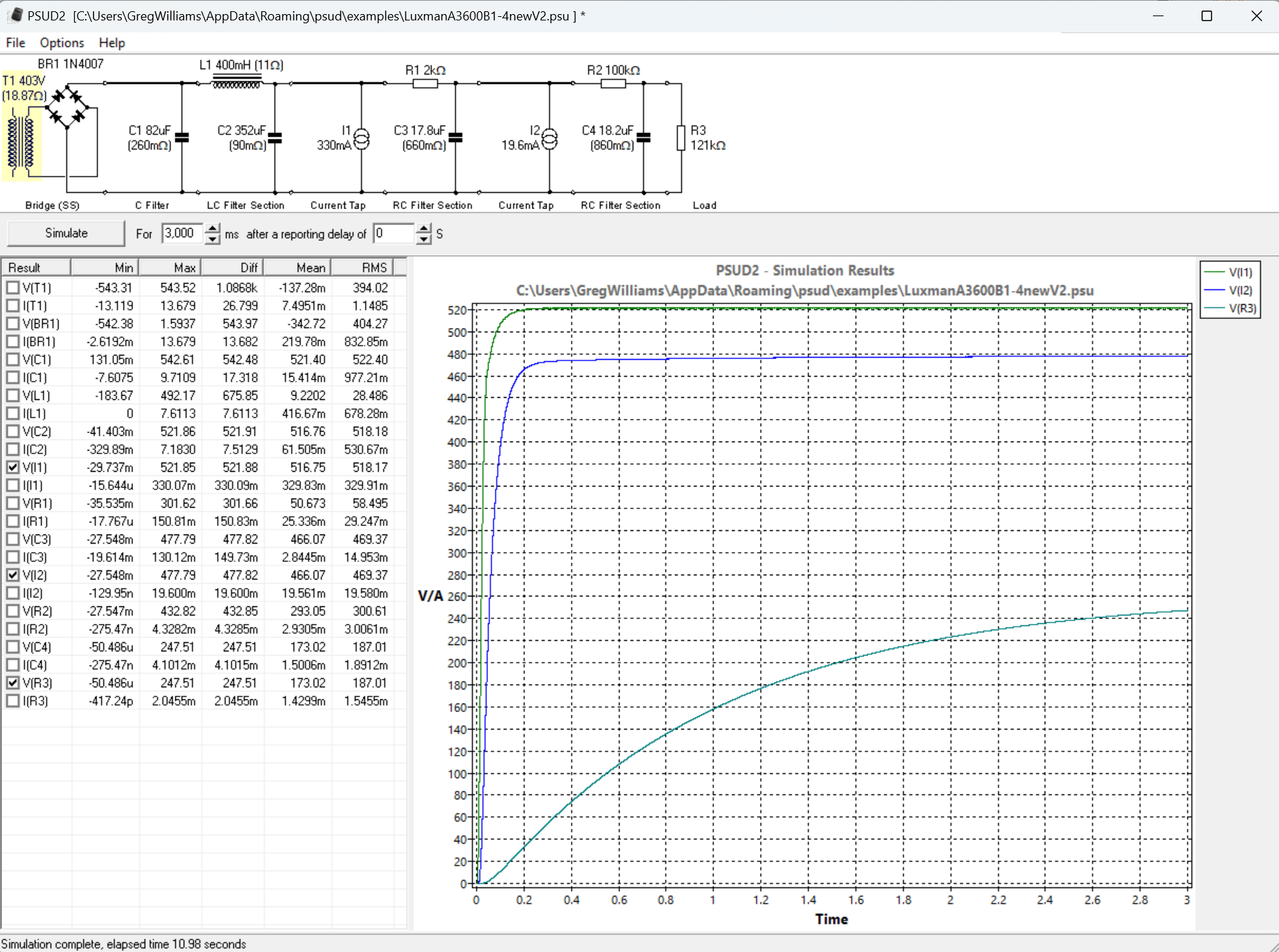This screenshot has height=952, width=1279.
Task: Click the Mean column header
Action: pyautogui.click(x=297, y=268)
